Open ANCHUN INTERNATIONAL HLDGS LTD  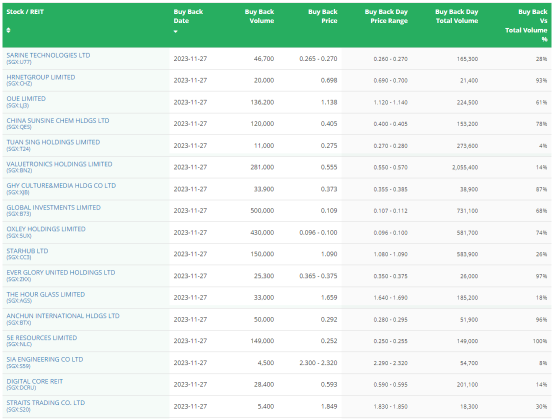tap(63, 316)
